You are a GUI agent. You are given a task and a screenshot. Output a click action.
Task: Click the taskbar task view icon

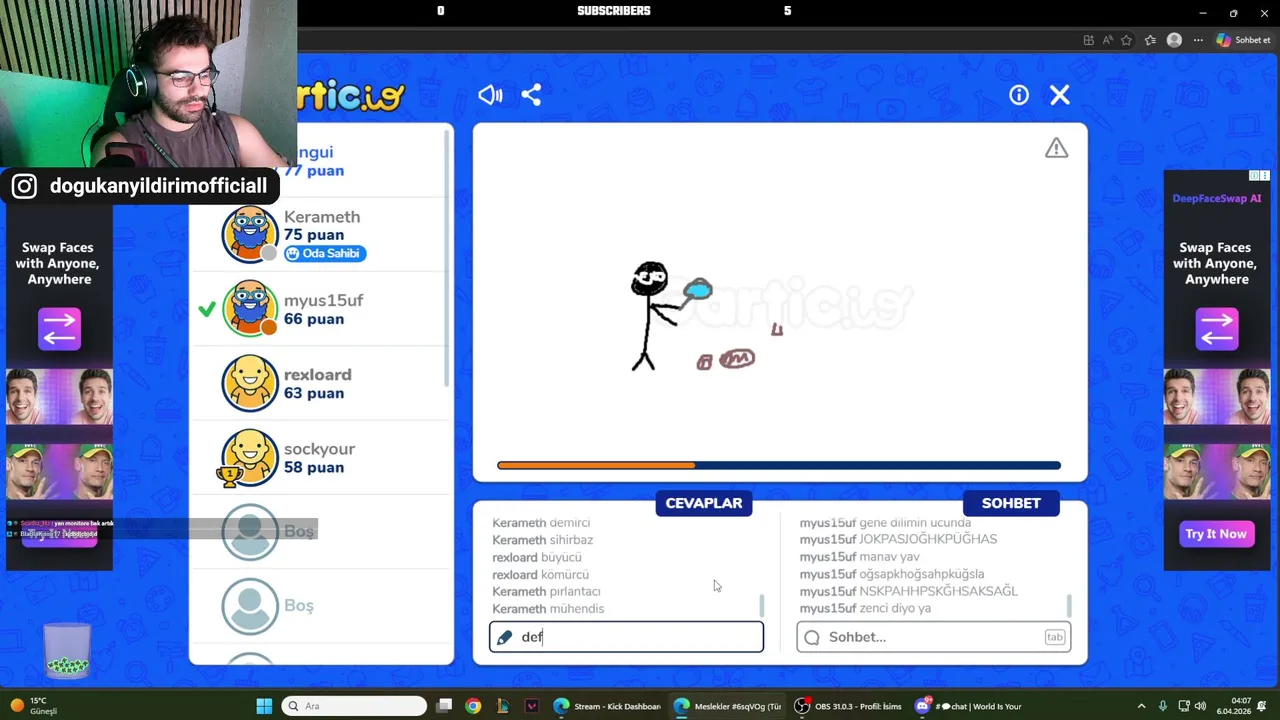pos(445,706)
